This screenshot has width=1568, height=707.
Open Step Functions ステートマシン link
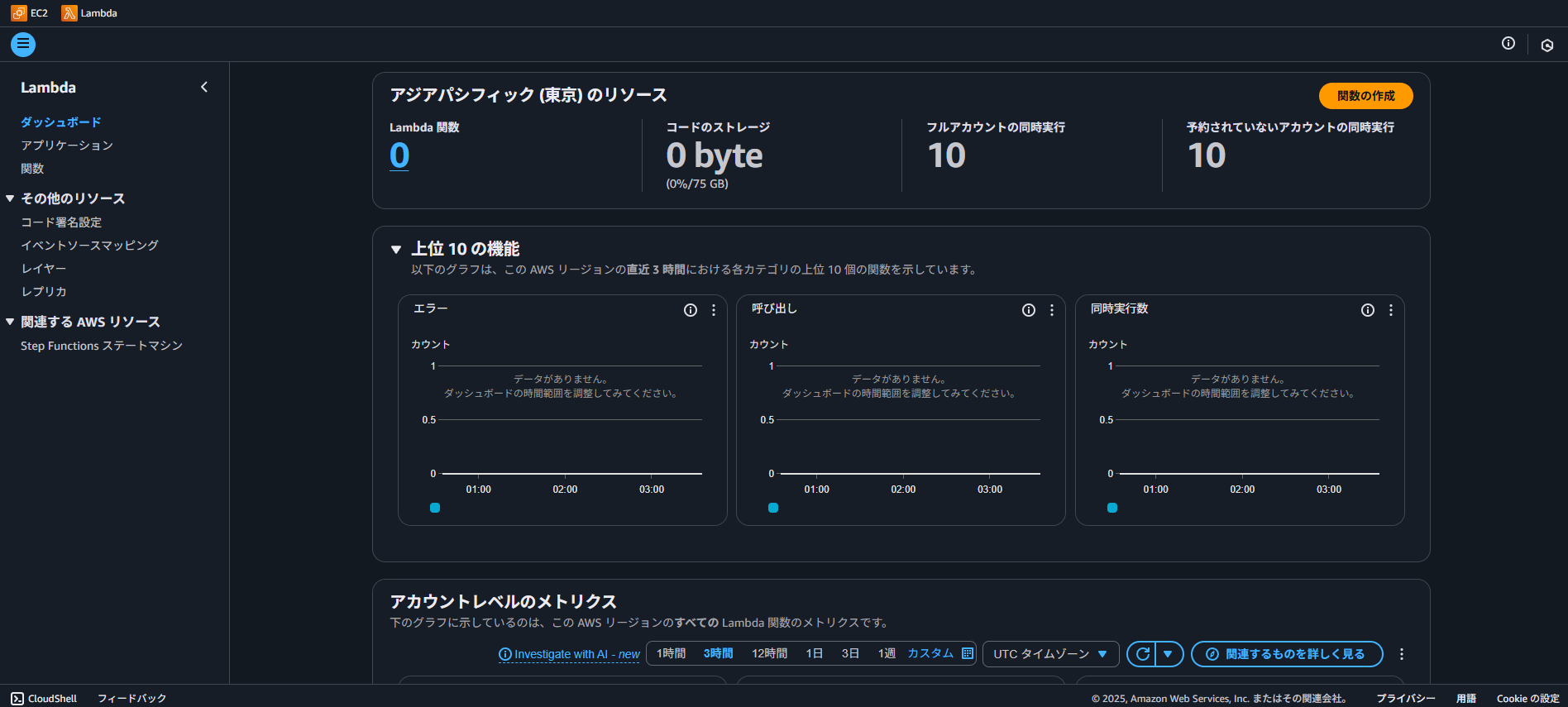102,346
